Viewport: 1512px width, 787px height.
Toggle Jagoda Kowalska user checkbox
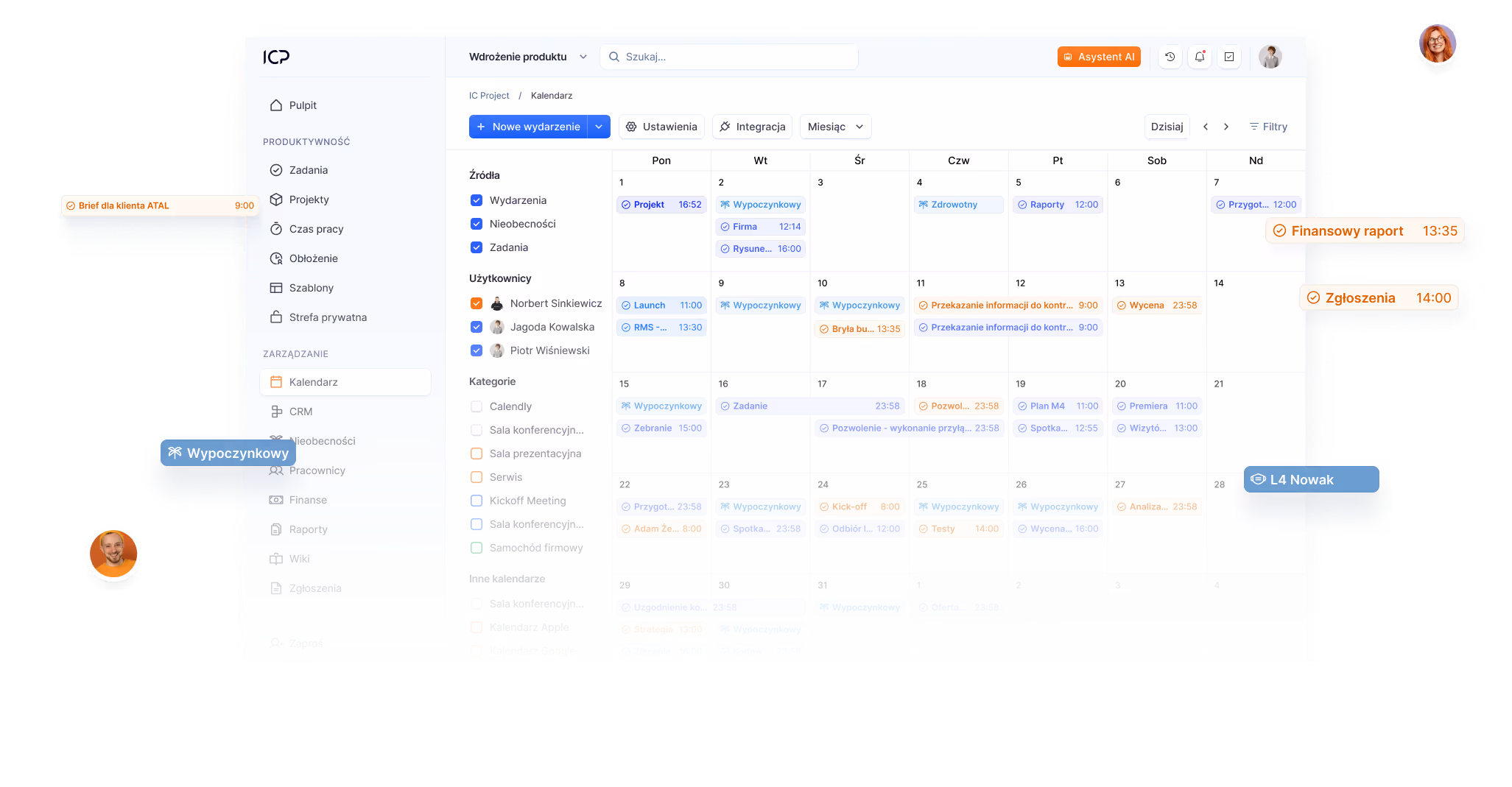[x=477, y=327]
